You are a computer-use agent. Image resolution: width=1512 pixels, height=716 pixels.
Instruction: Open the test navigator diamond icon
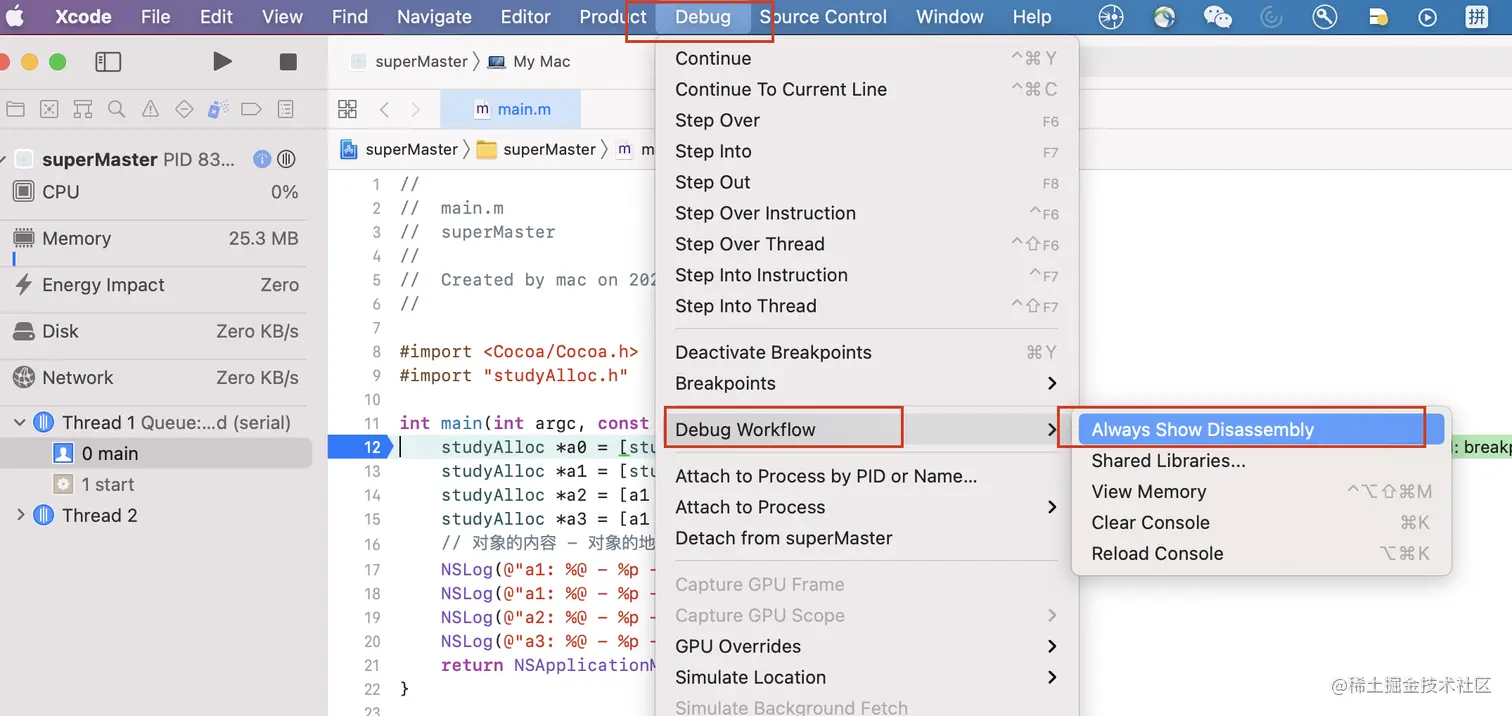tap(184, 109)
